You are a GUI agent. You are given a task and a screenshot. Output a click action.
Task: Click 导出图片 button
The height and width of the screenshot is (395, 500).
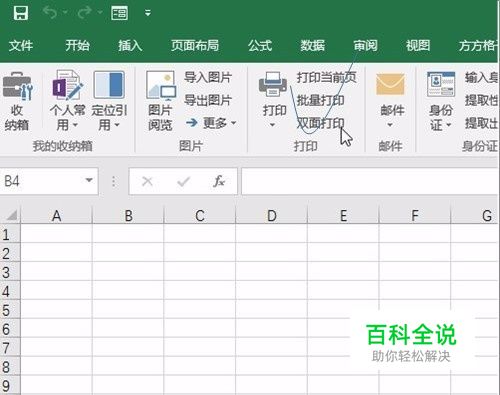point(208,100)
